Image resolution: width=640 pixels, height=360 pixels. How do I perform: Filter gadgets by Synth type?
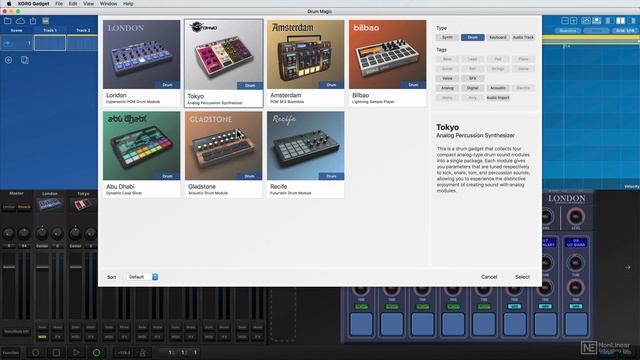tap(447, 37)
